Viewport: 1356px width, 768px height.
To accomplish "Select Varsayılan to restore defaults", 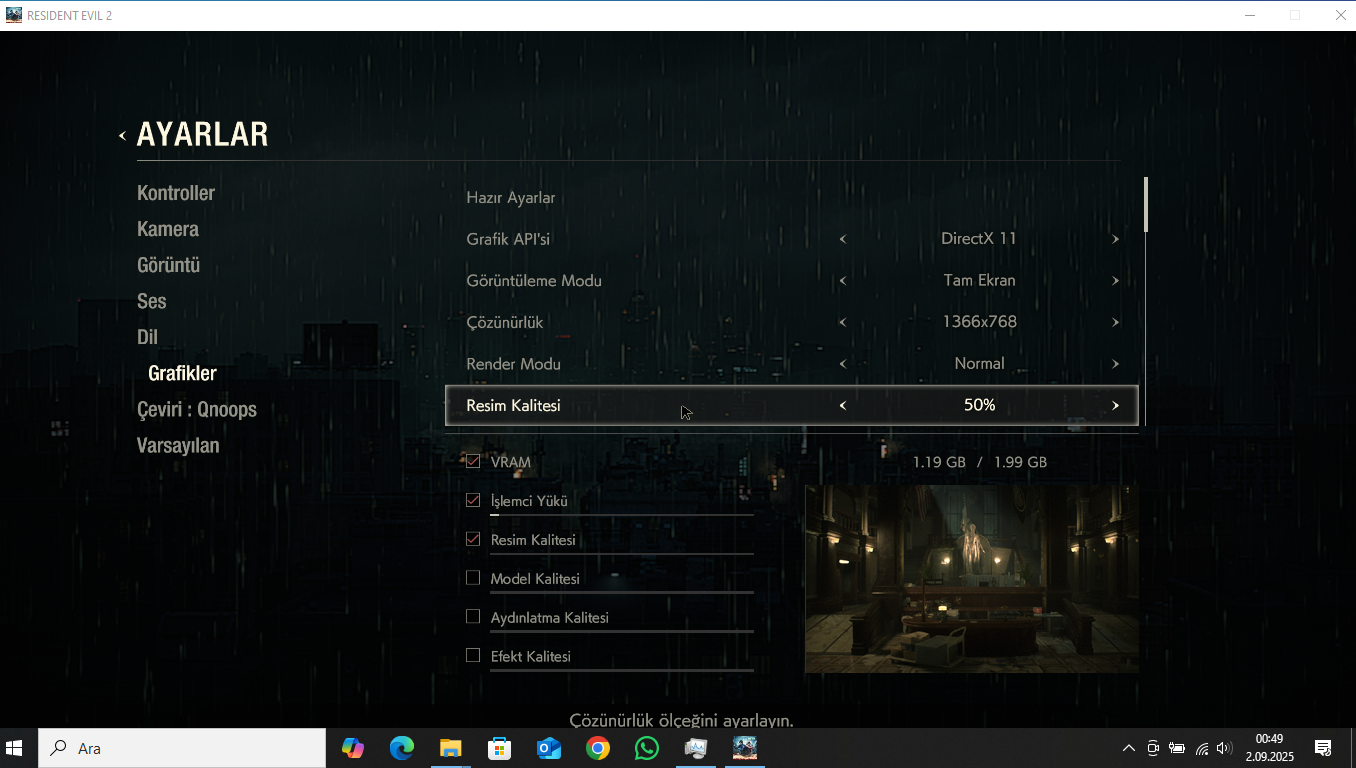I will pos(178,445).
